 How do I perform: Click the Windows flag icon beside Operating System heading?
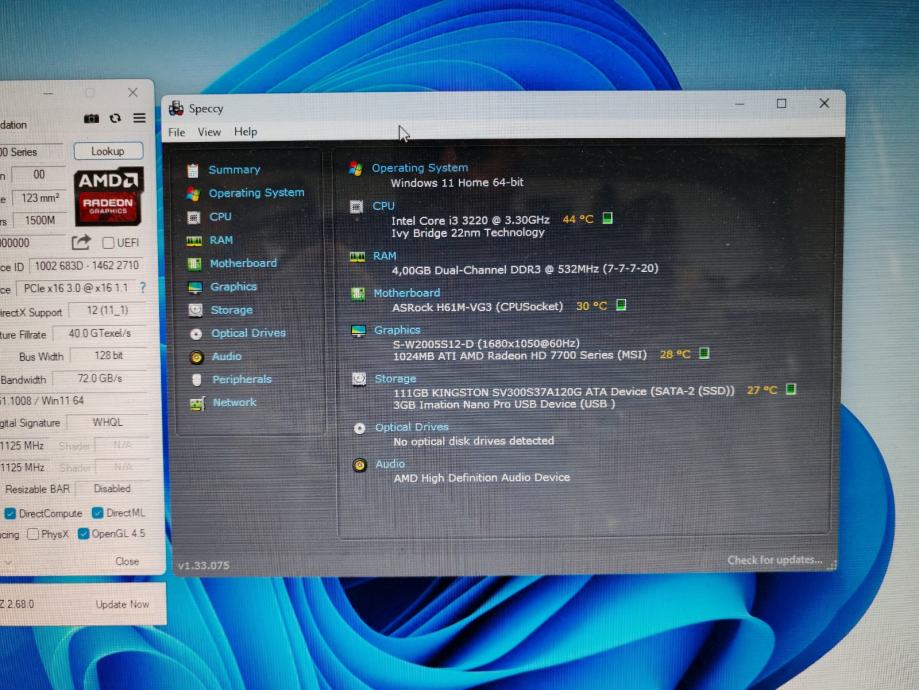pyautogui.click(x=356, y=169)
